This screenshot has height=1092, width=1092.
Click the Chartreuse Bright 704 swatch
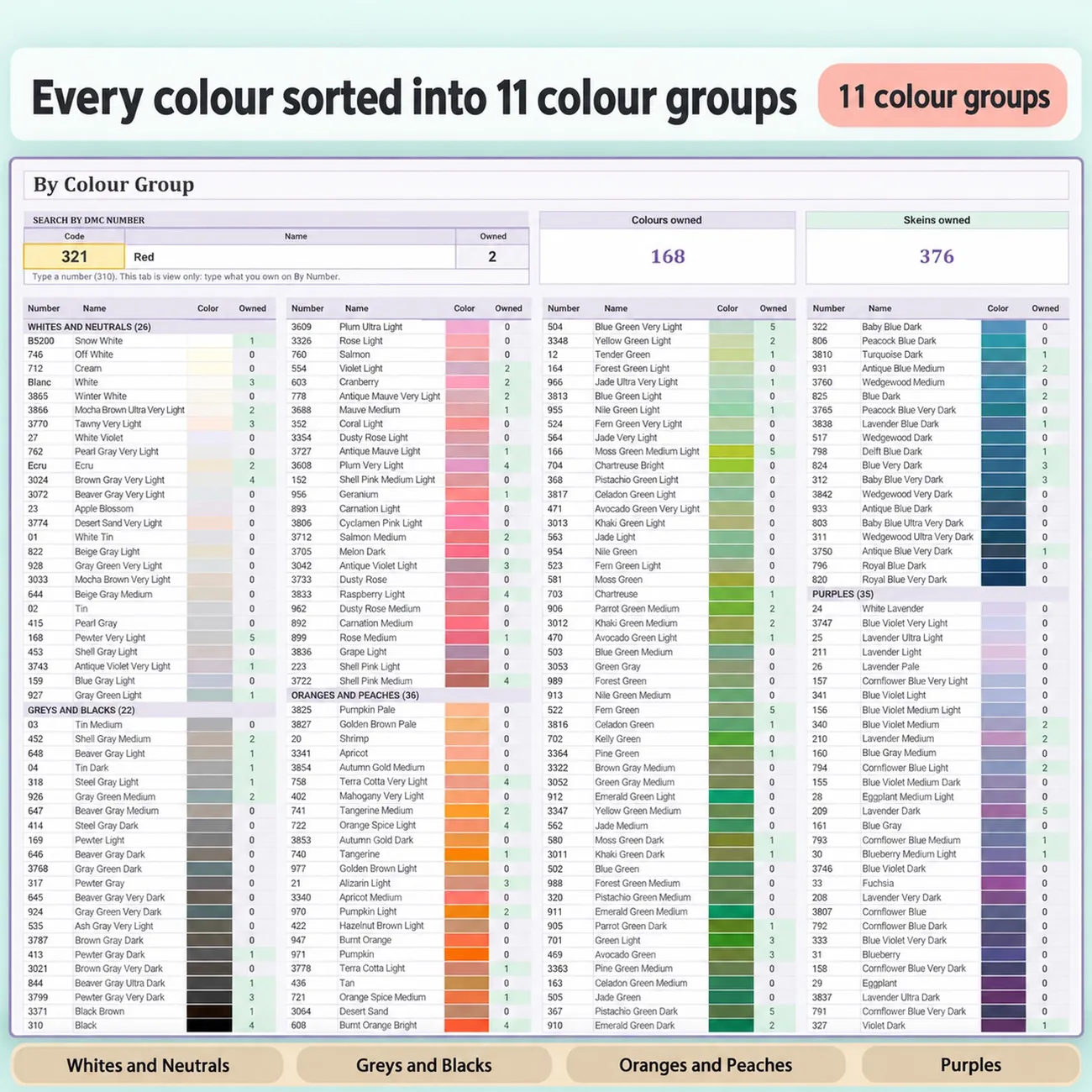point(731,465)
